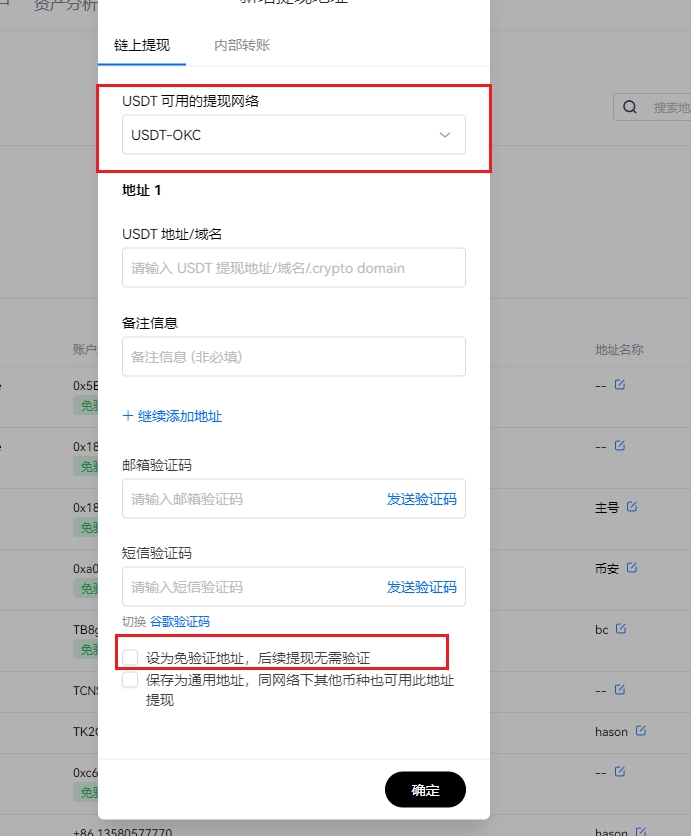
Task: Check the 保存为通用地址 checkbox
Action: (x=130, y=680)
